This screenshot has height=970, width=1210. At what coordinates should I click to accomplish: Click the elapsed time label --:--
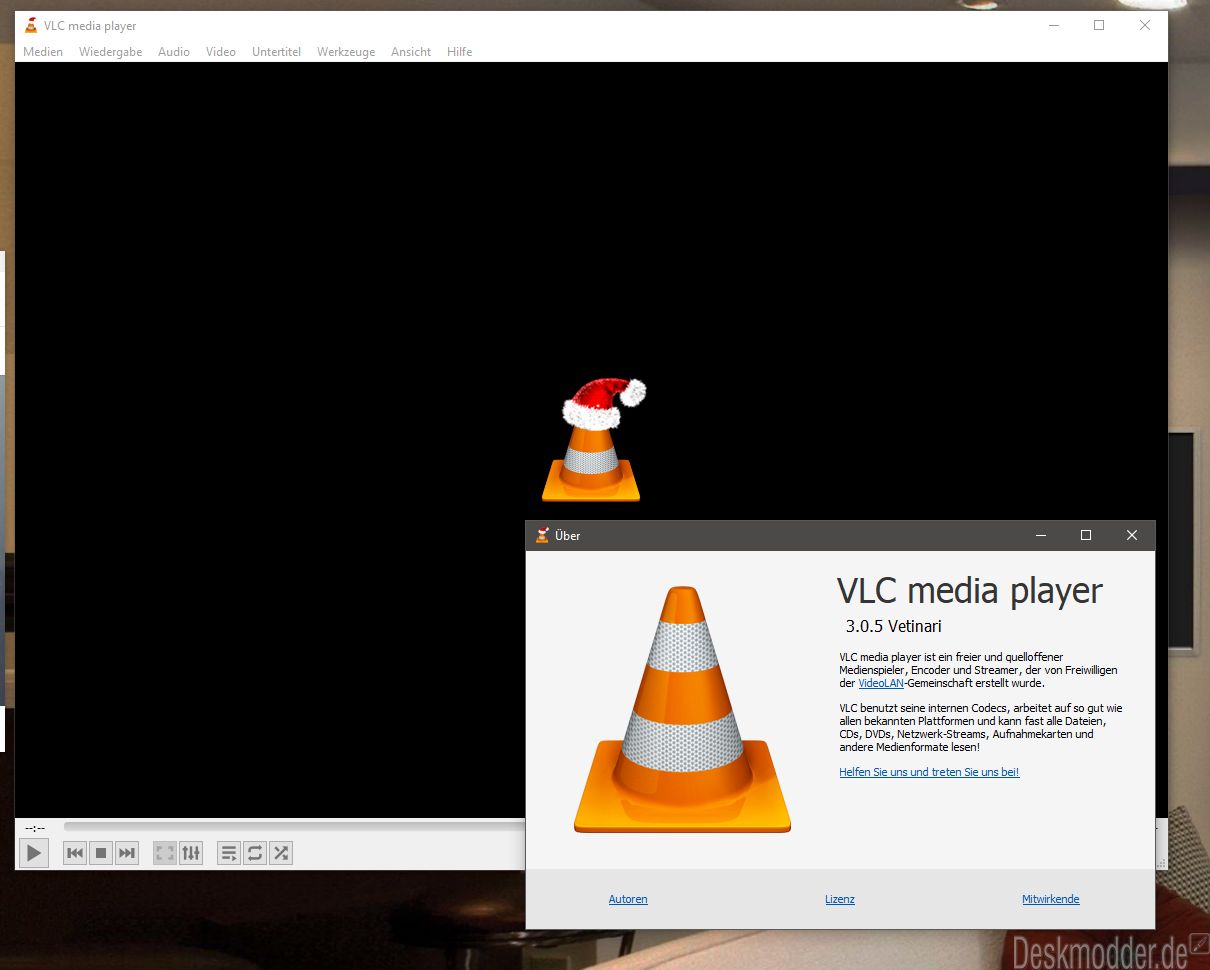point(35,828)
